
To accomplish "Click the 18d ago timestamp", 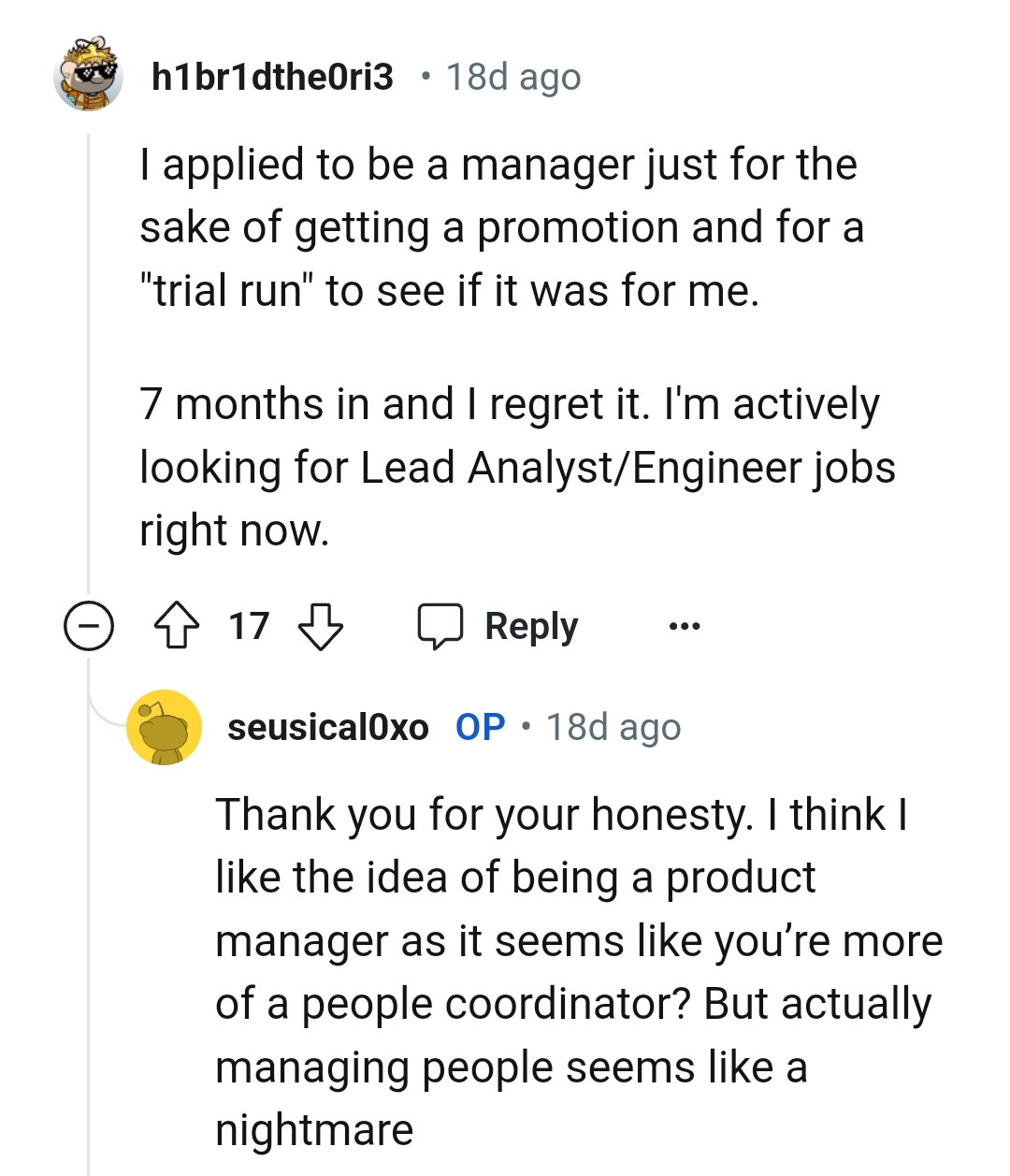I will click(513, 77).
